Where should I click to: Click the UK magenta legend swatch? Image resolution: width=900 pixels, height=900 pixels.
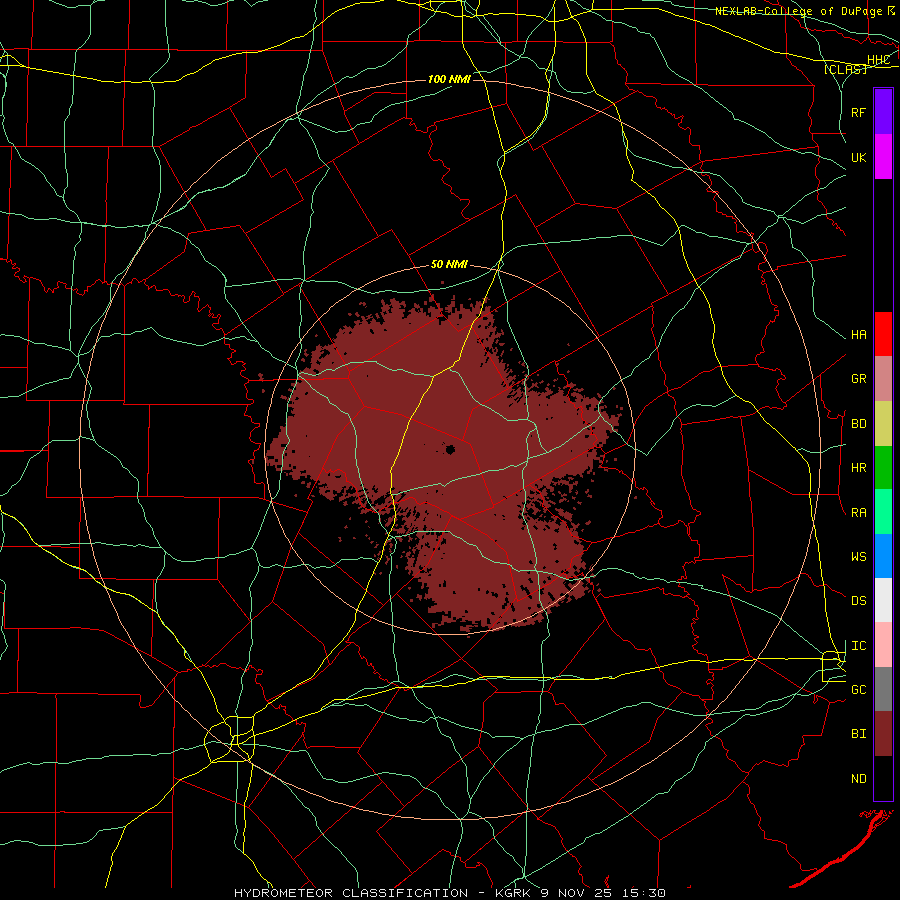(883, 157)
